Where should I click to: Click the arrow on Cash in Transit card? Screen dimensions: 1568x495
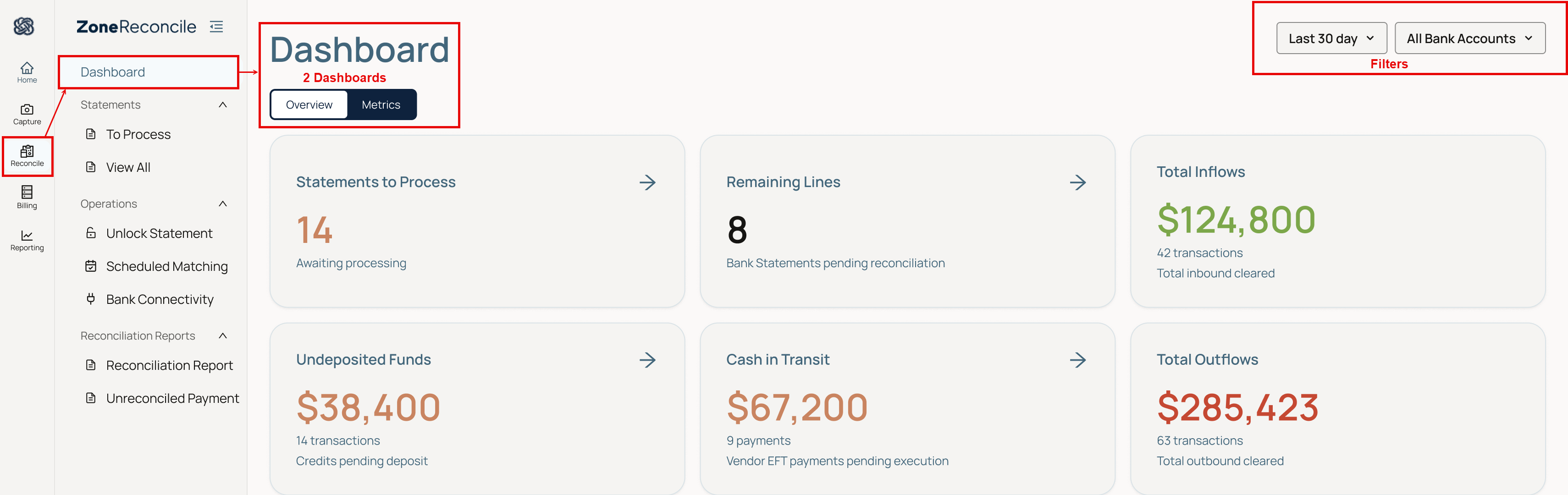[1078, 360]
